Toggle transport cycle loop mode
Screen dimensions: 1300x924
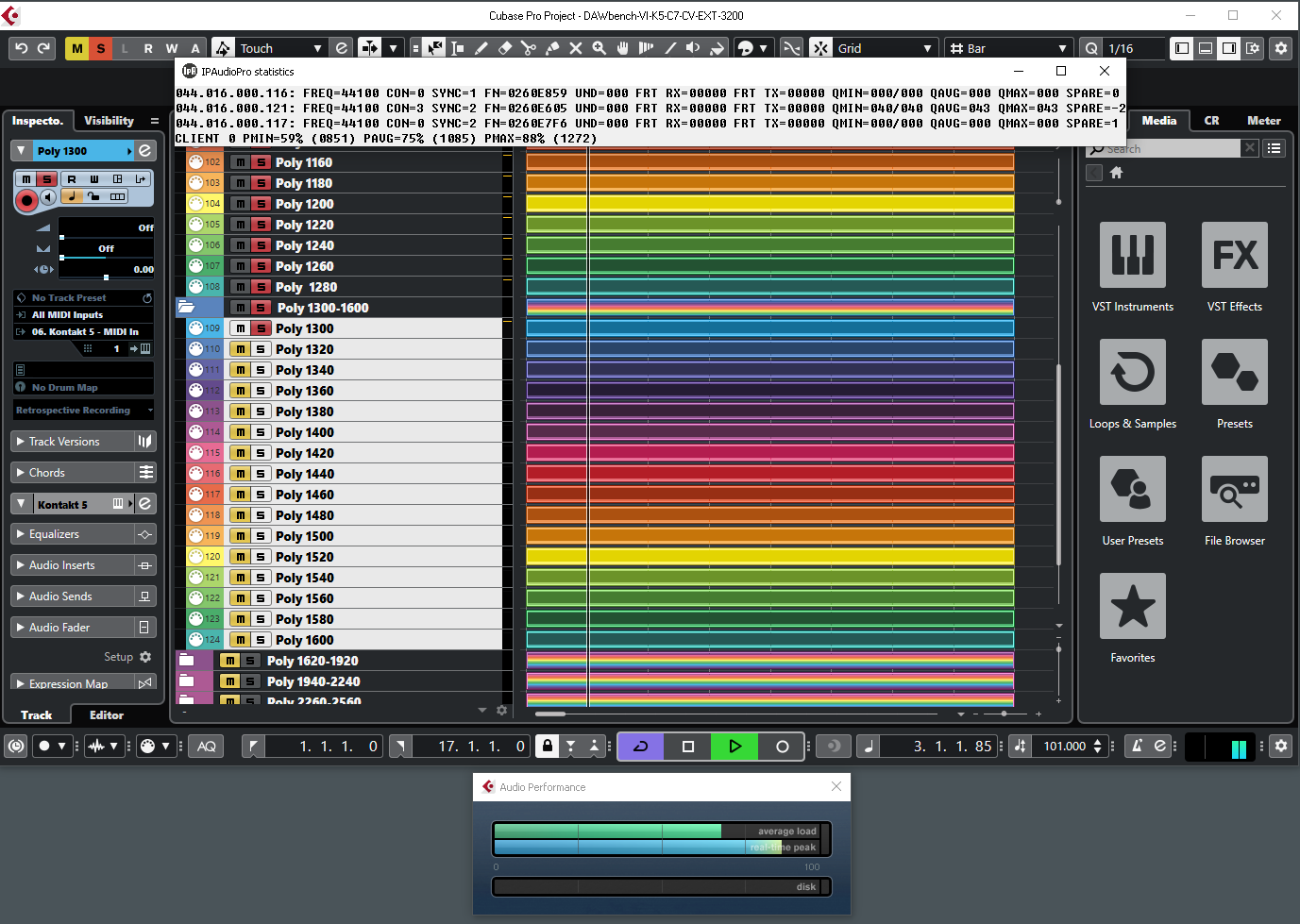tap(641, 747)
